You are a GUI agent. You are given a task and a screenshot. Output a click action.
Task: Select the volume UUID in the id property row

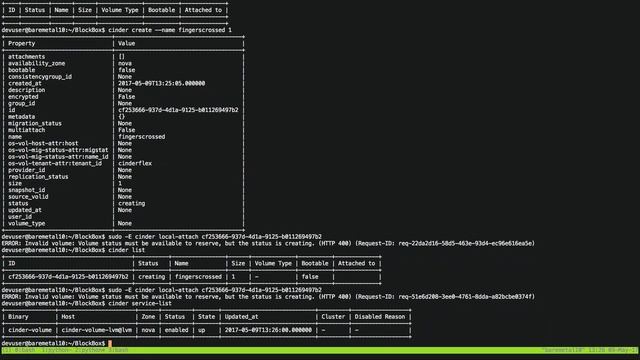tap(178, 110)
